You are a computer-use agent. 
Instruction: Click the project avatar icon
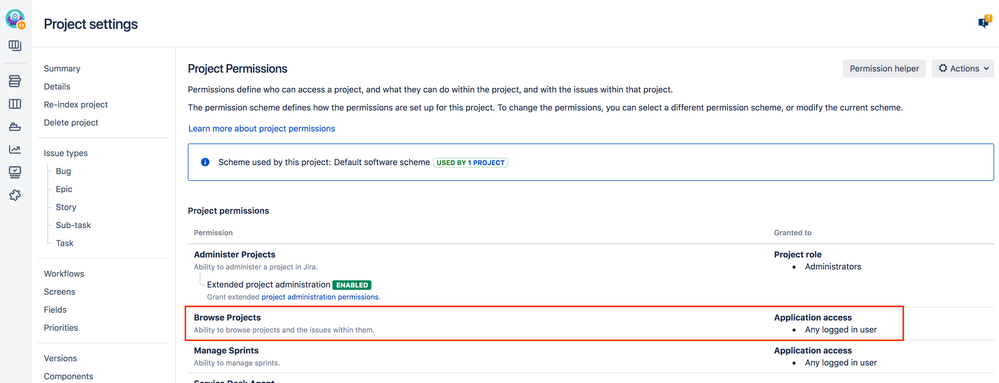15,19
